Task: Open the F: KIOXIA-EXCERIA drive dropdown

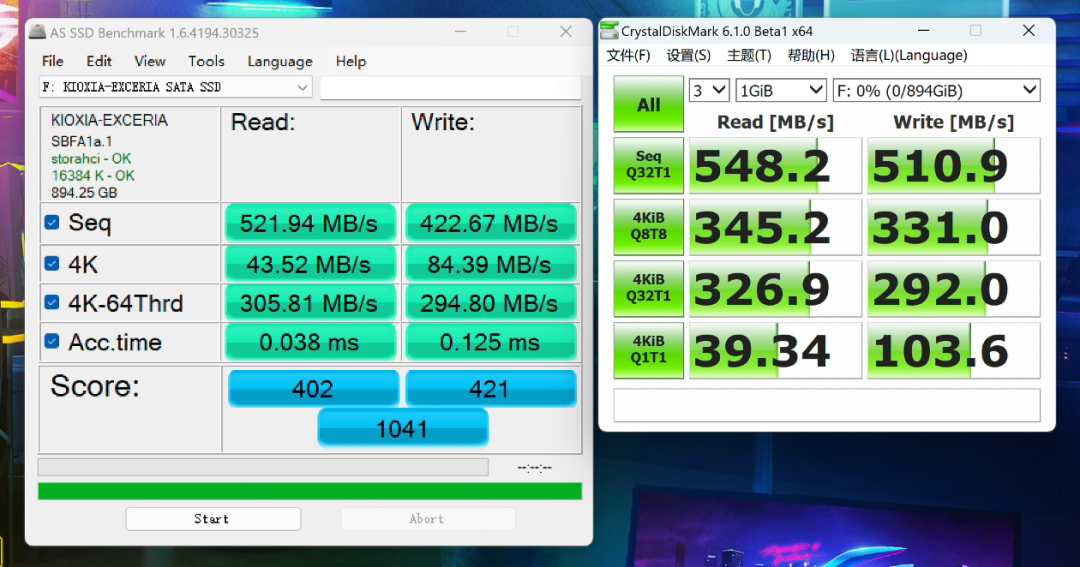Action: tap(175, 87)
